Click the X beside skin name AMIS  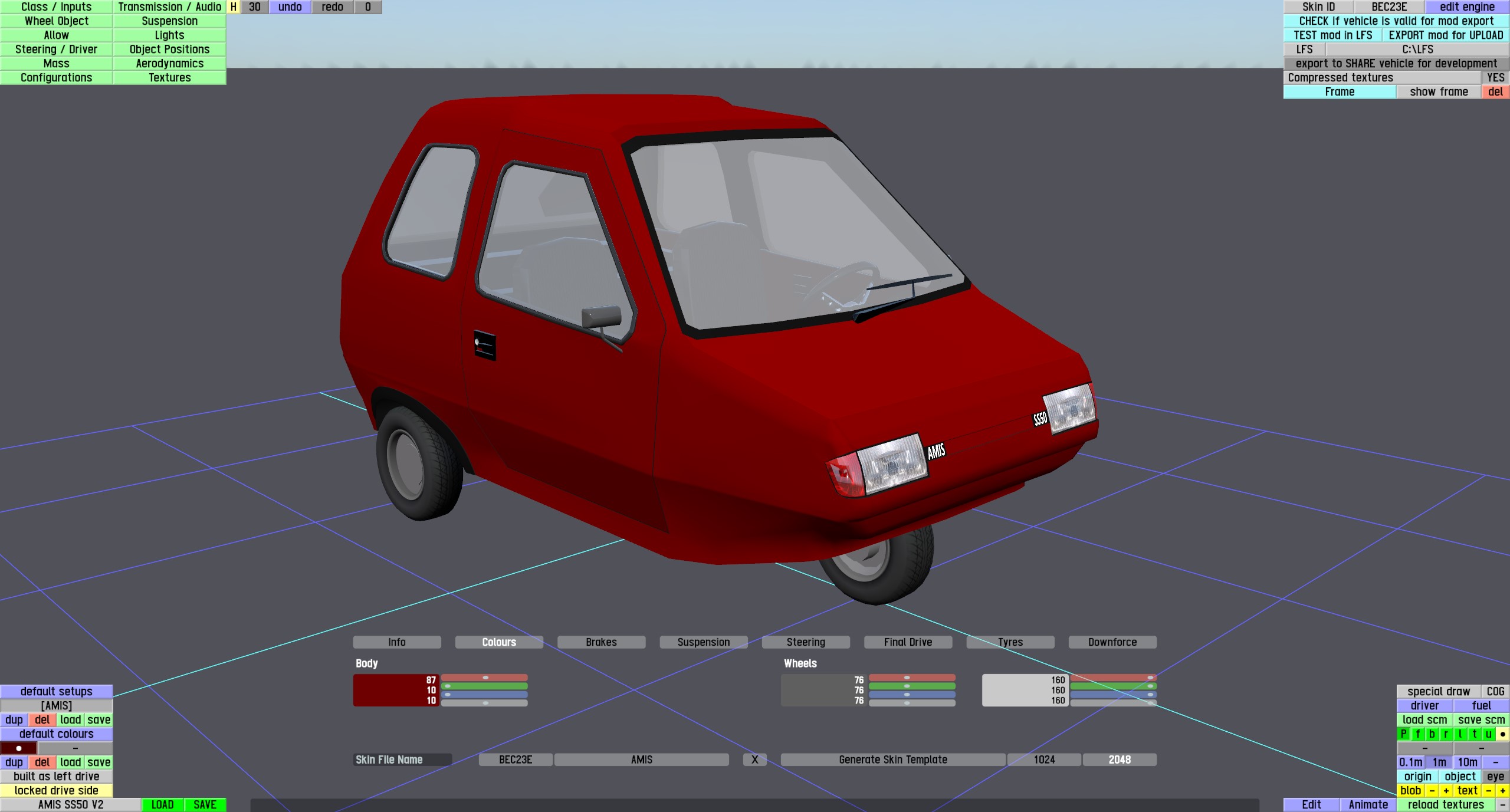point(754,760)
